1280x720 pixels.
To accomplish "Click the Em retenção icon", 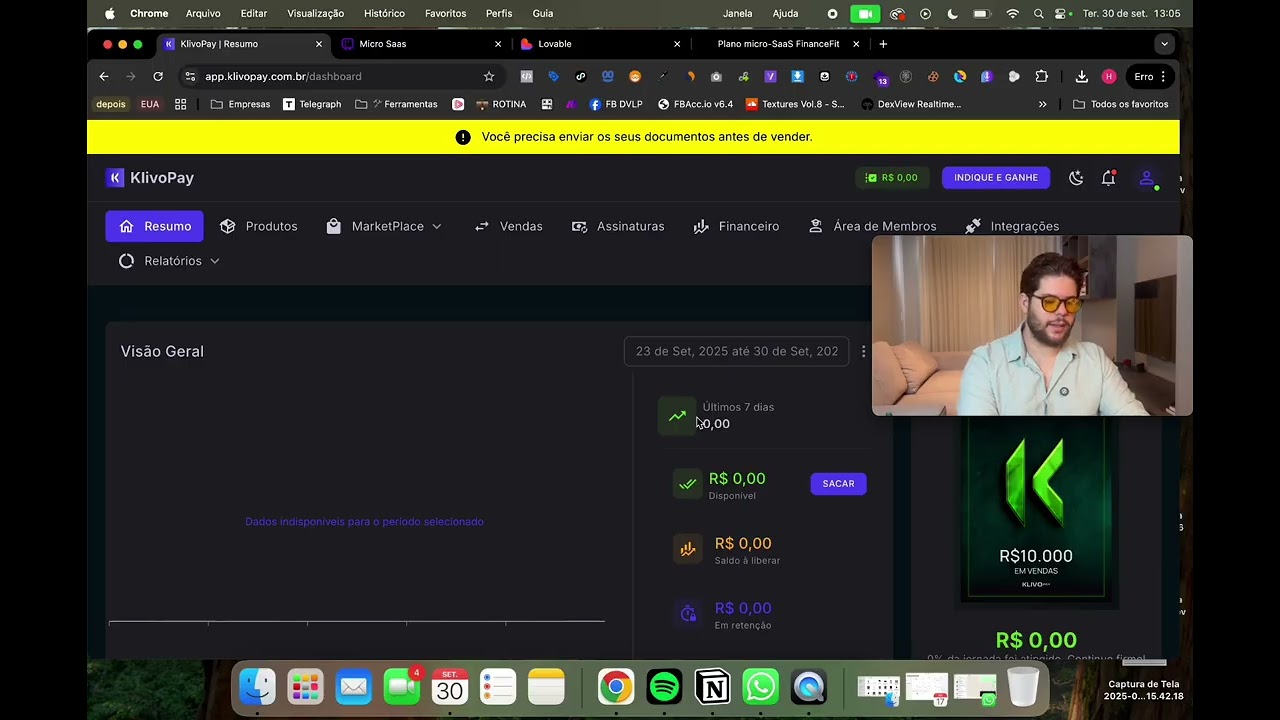I will [x=688, y=614].
